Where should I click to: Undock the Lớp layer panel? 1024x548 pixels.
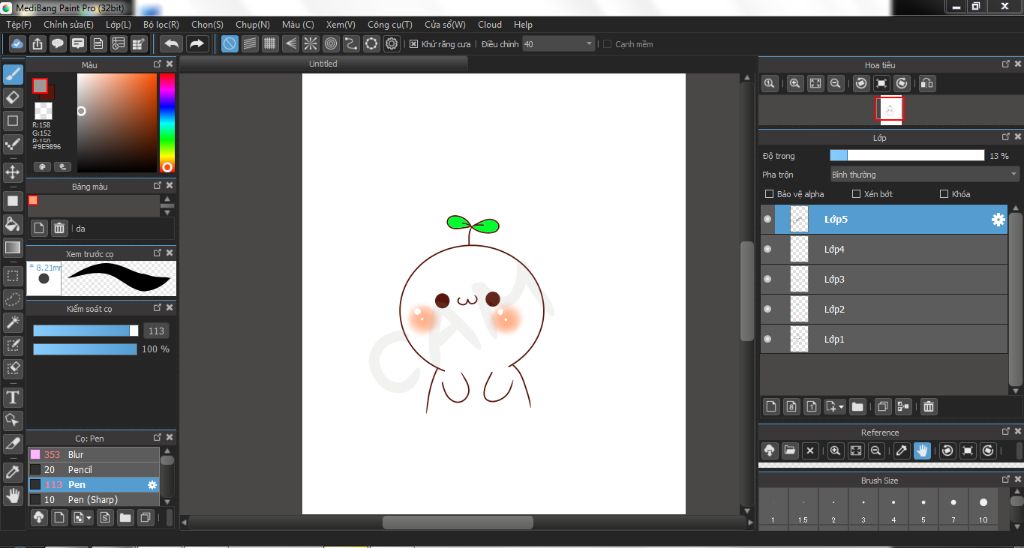[1006, 137]
